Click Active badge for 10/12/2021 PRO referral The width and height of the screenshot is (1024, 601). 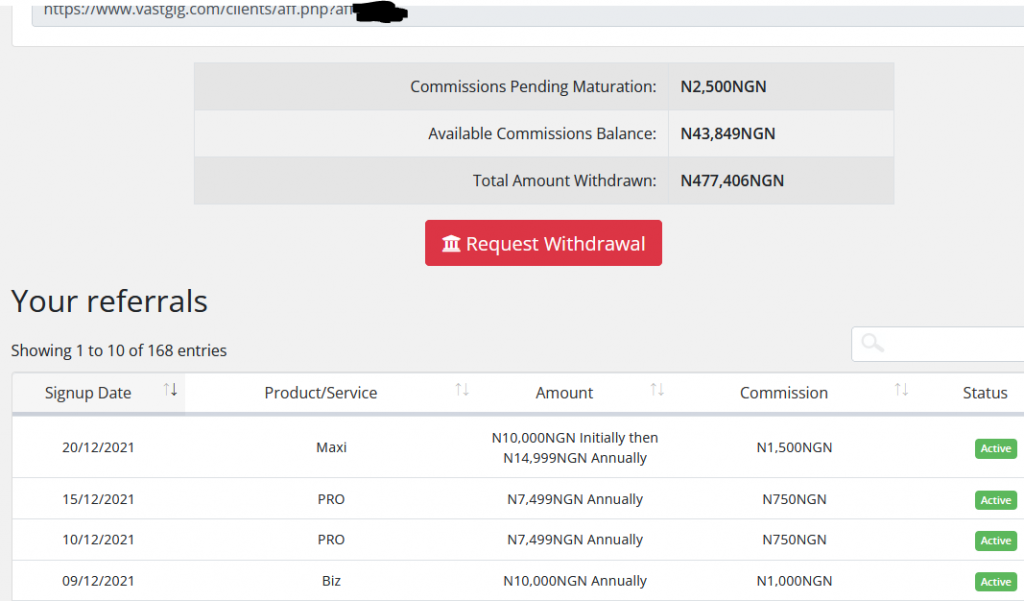[x=995, y=540]
